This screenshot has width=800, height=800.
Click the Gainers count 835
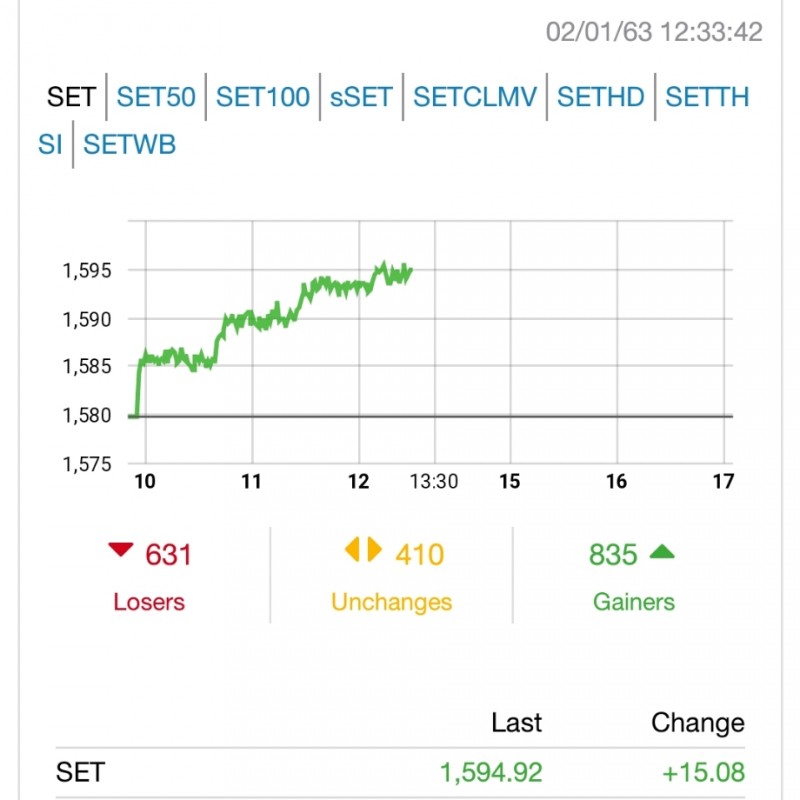pos(613,555)
